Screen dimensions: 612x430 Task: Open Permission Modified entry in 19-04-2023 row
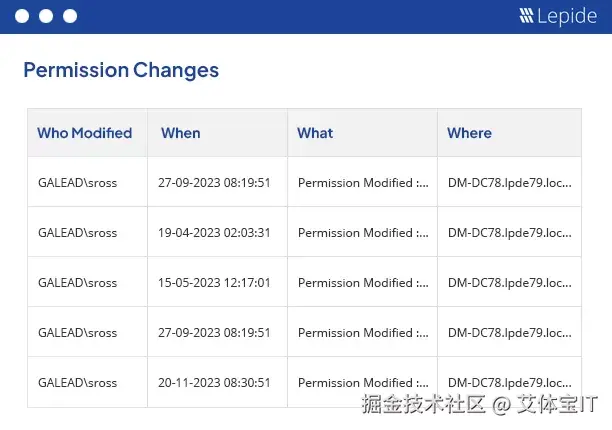362,233
